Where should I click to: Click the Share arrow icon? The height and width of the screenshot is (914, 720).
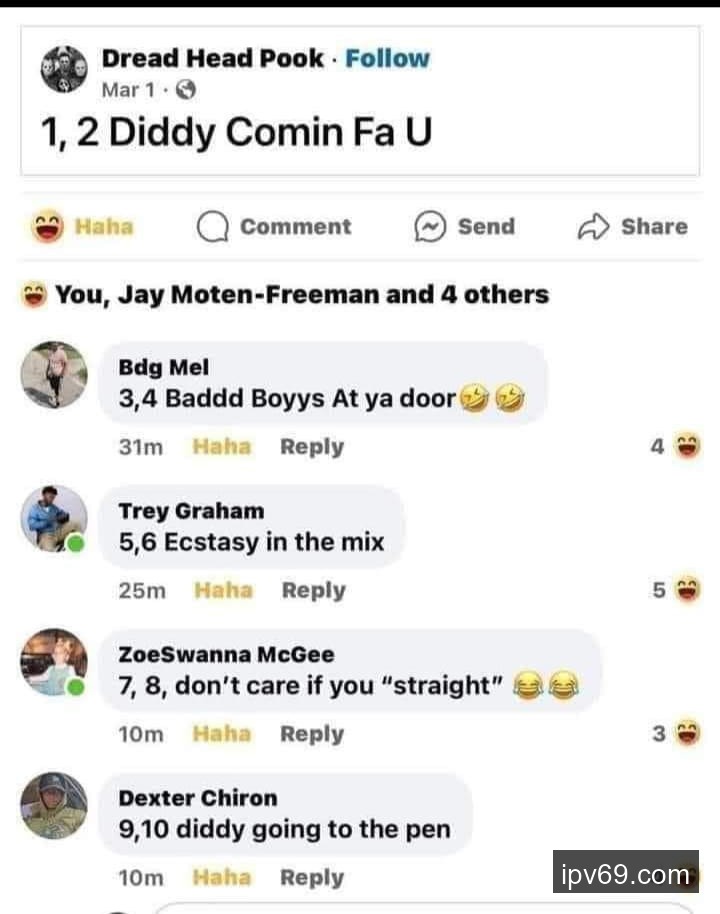[x=593, y=227]
